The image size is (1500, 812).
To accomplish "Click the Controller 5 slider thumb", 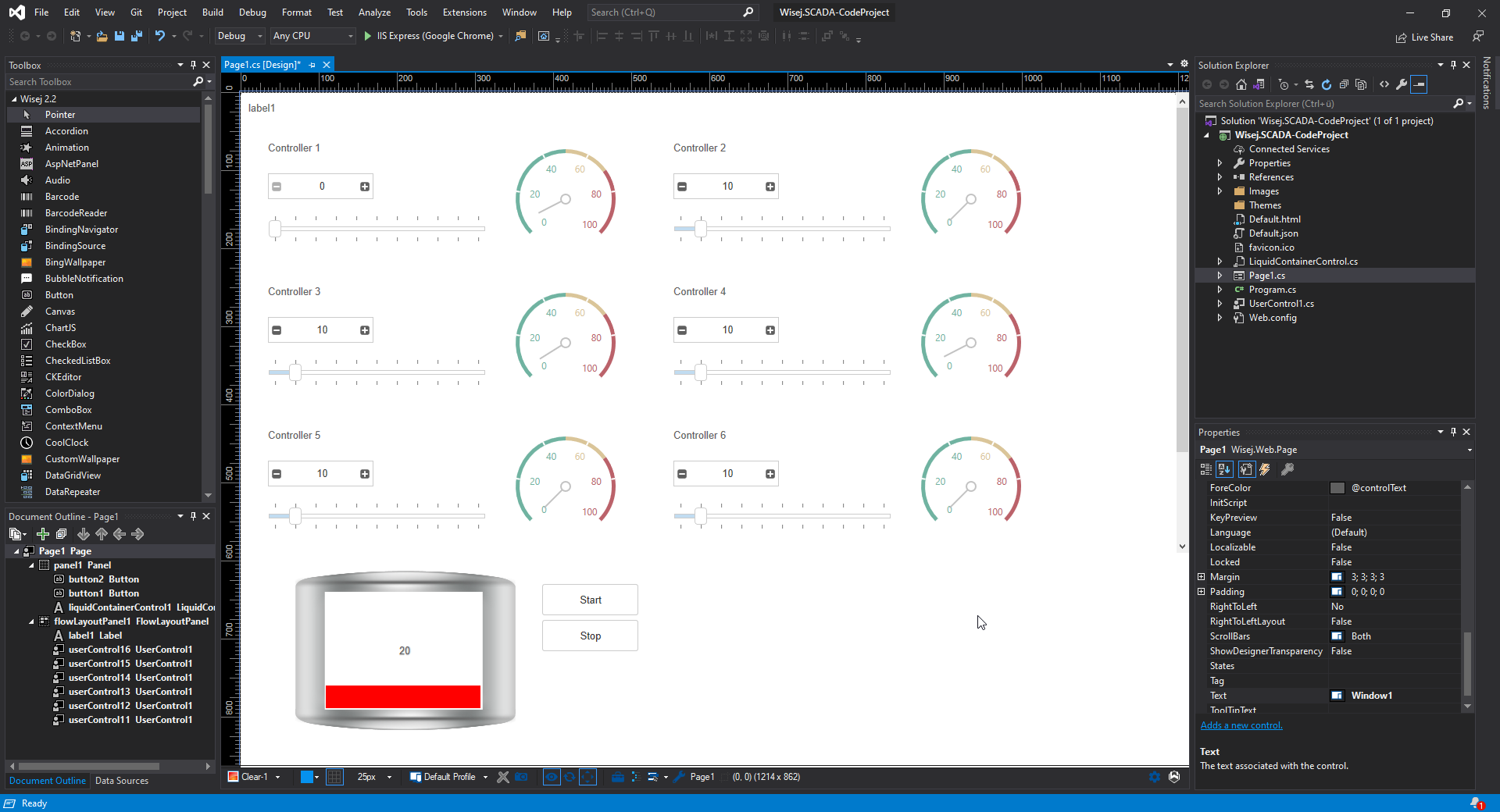I will tap(295, 516).
